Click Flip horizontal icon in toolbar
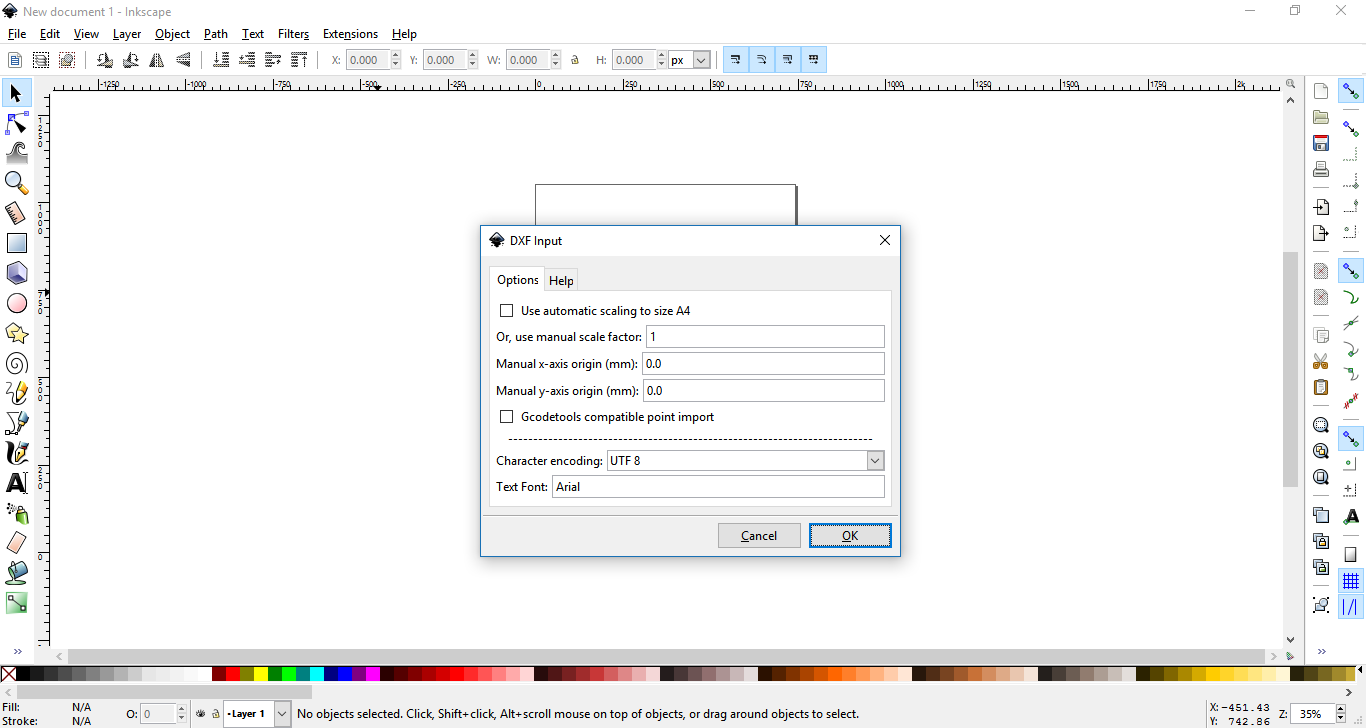This screenshot has height=728, width=1366. click(x=157, y=60)
